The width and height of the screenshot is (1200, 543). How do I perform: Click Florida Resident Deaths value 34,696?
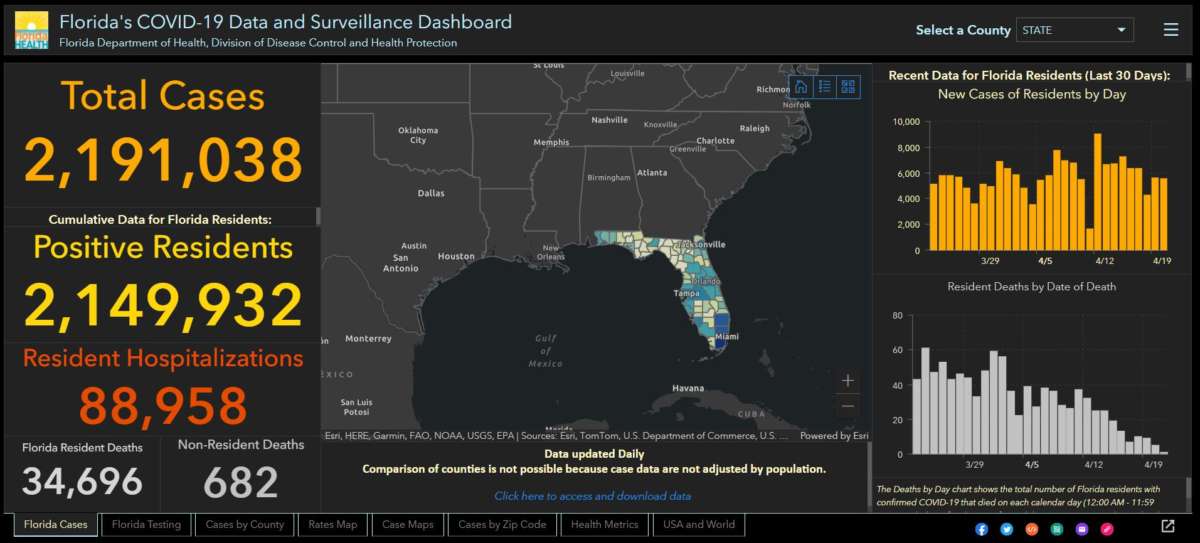pyautogui.click(x=82, y=482)
